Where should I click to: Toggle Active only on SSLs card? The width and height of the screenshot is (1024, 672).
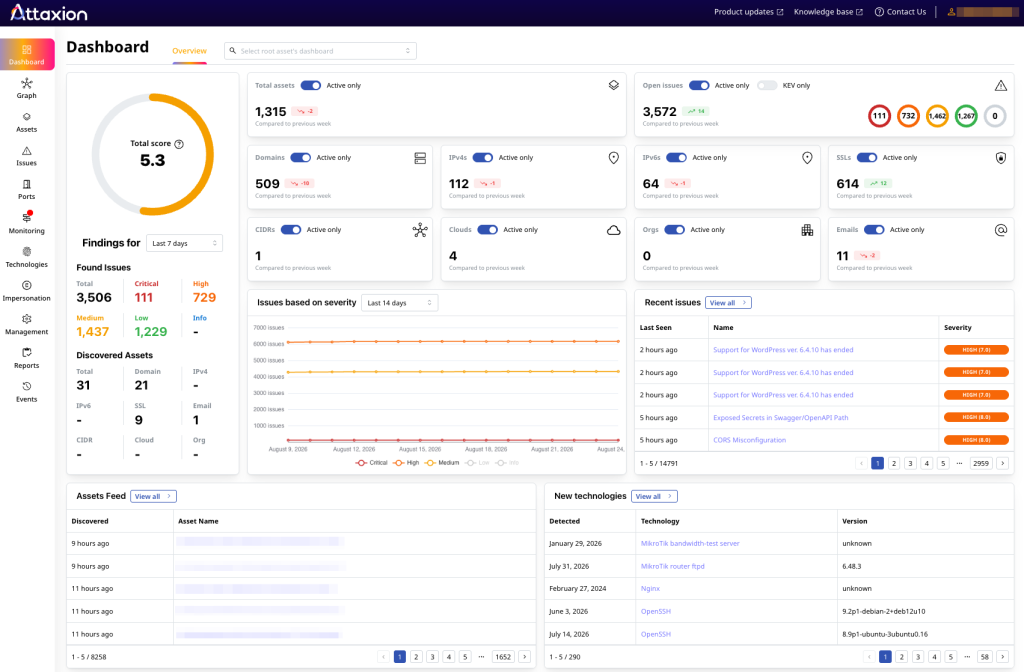tap(867, 157)
